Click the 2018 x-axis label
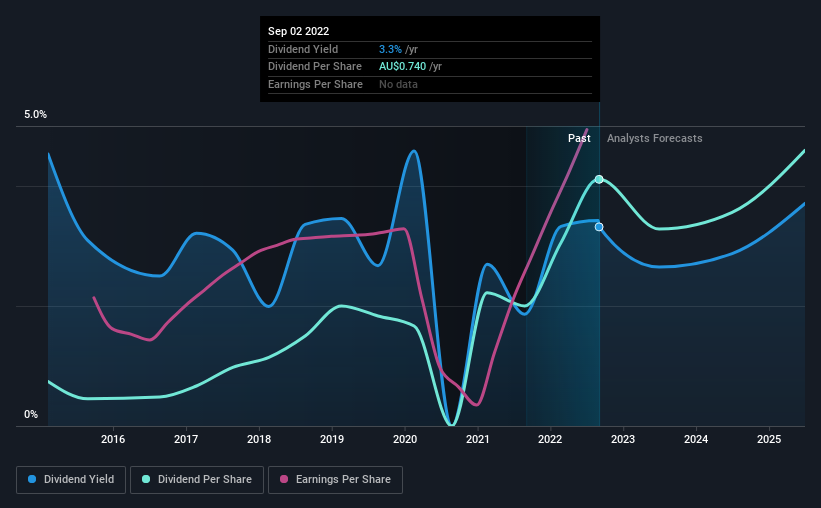Screen dimensions: 821x508 (259, 439)
